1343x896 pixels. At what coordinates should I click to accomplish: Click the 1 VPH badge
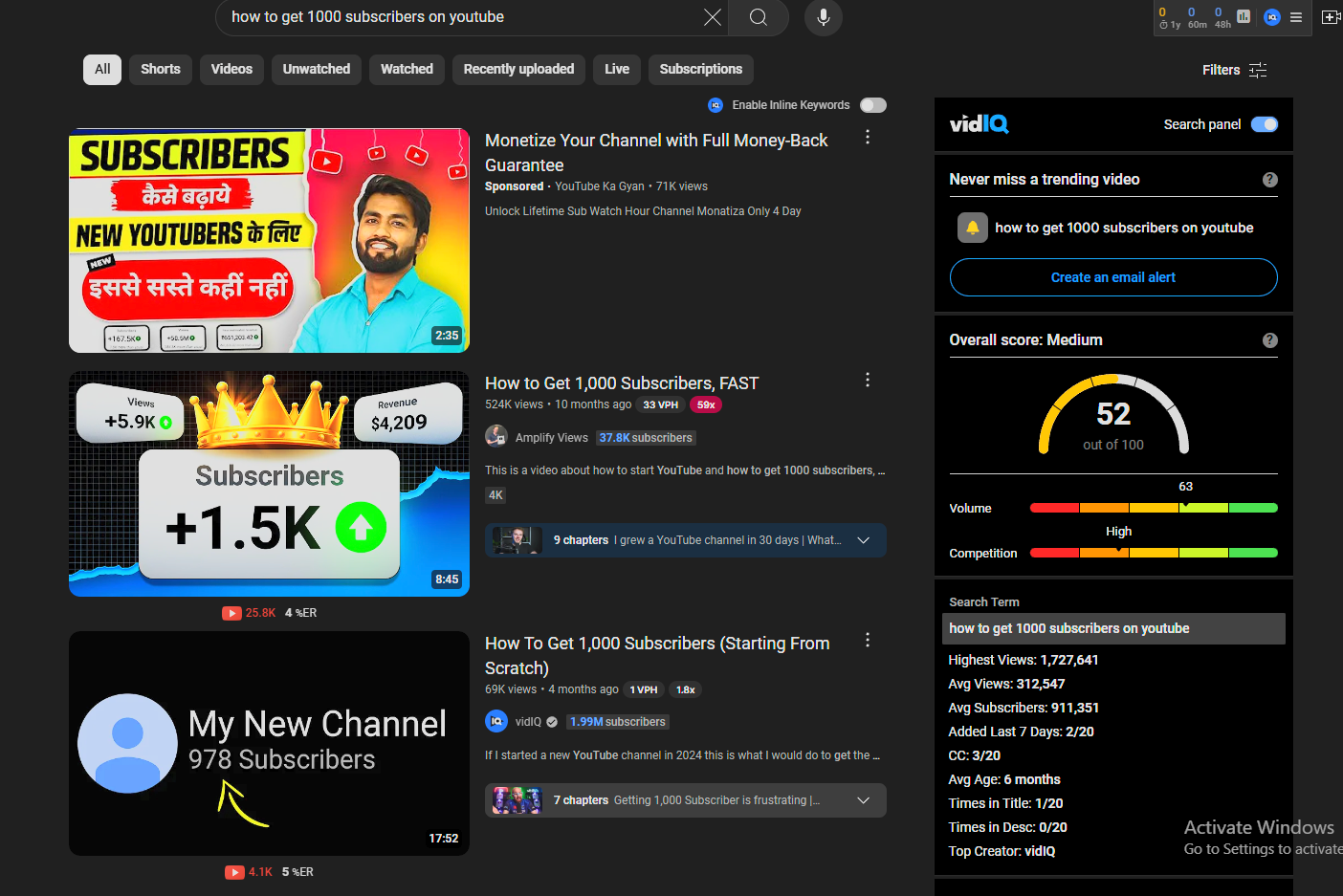click(644, 689)
